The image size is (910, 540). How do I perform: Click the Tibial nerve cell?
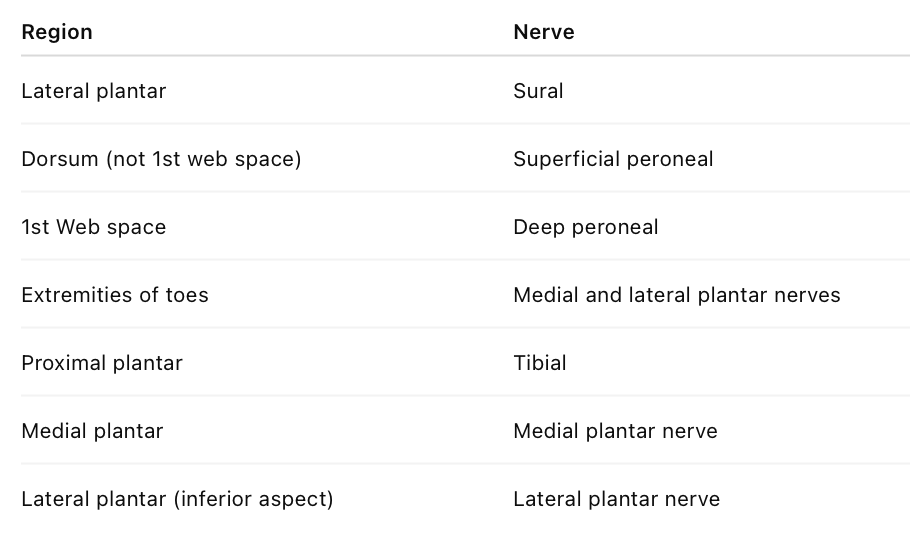540,363
